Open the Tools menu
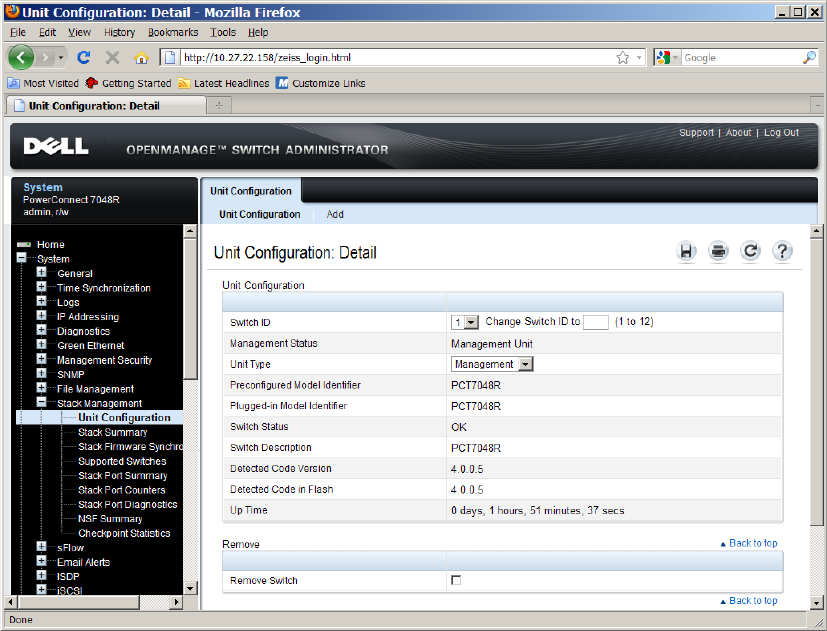 (x=223, y=32)
